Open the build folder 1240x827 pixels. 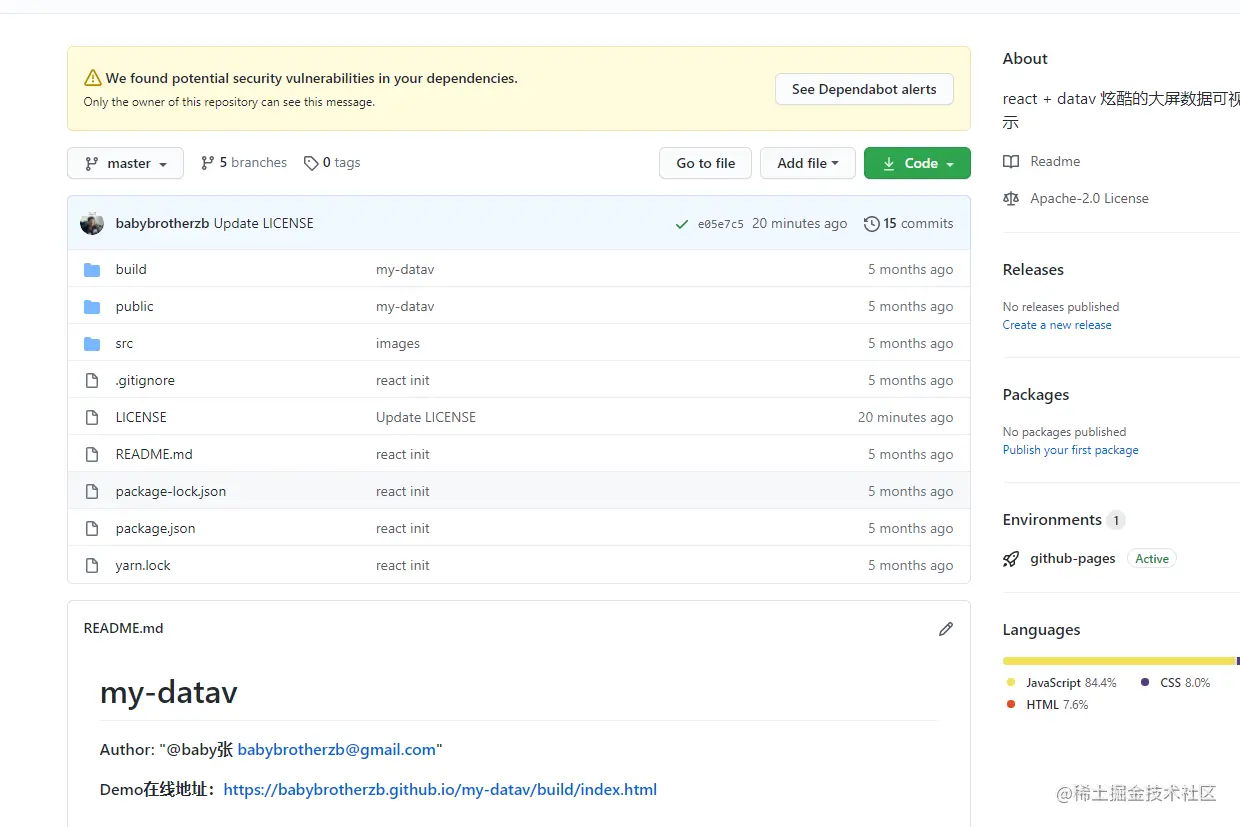131,269
